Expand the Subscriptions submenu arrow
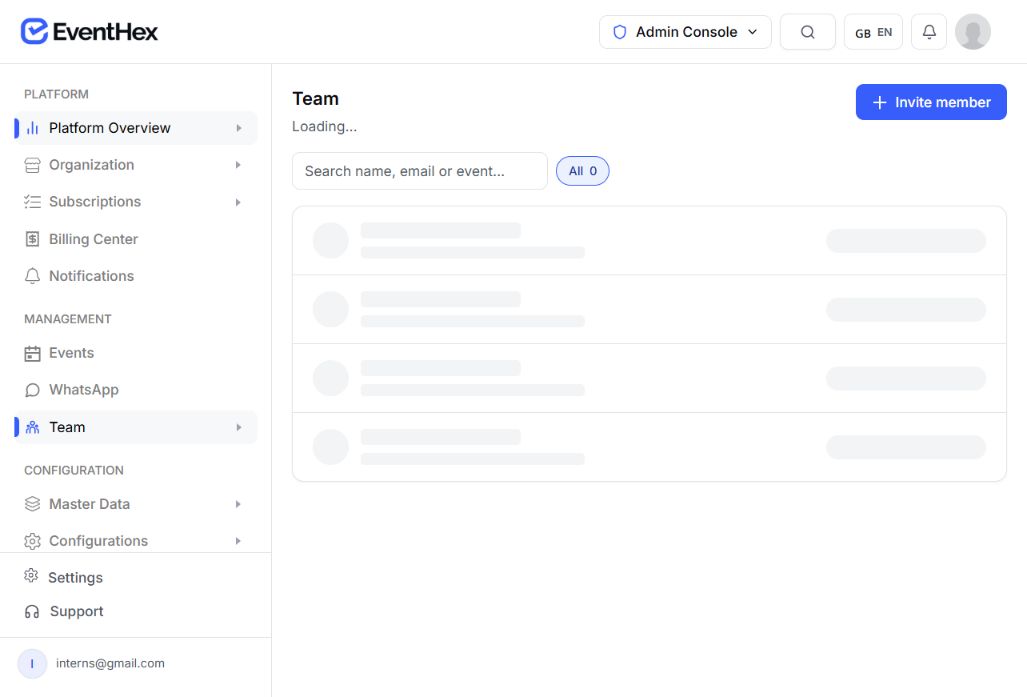 238,202
